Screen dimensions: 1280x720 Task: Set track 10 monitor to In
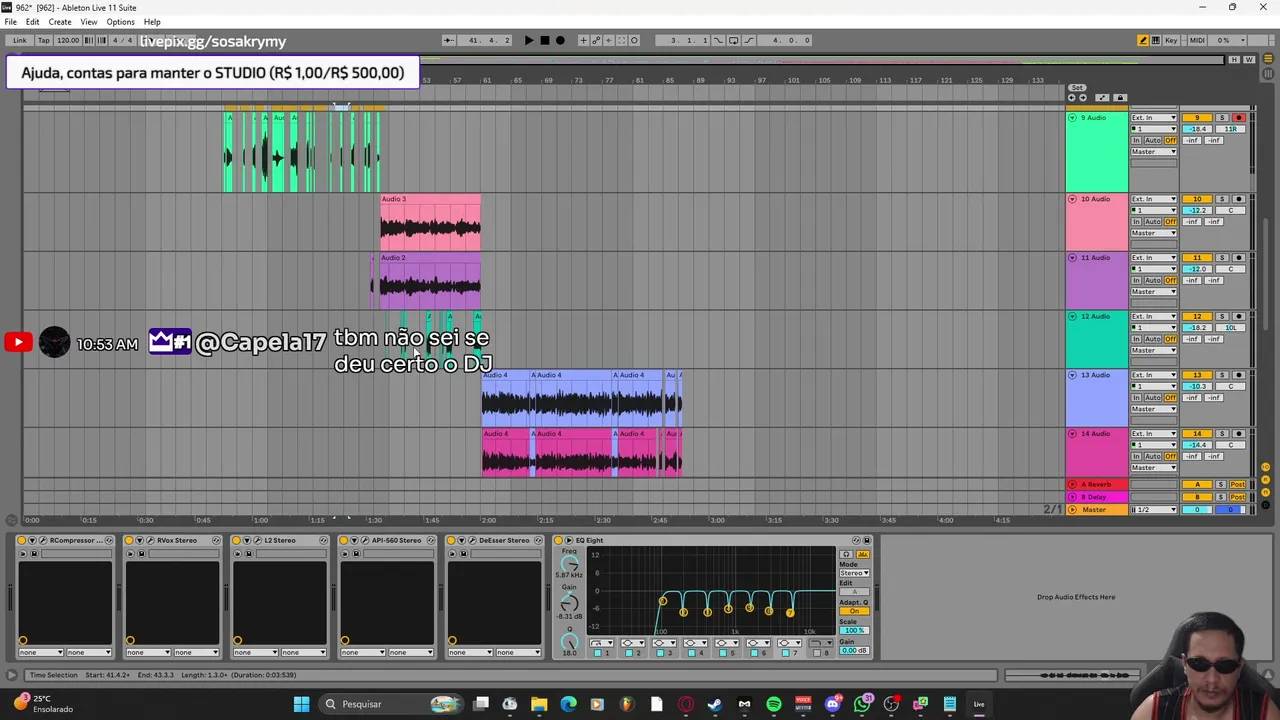pyautogui.click(x=1136, y=221)
